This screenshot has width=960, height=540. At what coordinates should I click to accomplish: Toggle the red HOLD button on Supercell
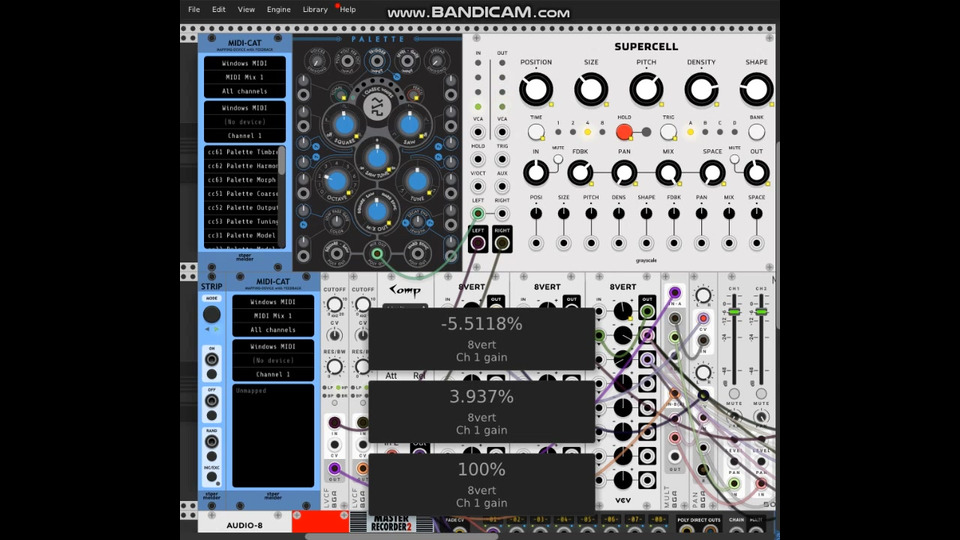[624, 132]
